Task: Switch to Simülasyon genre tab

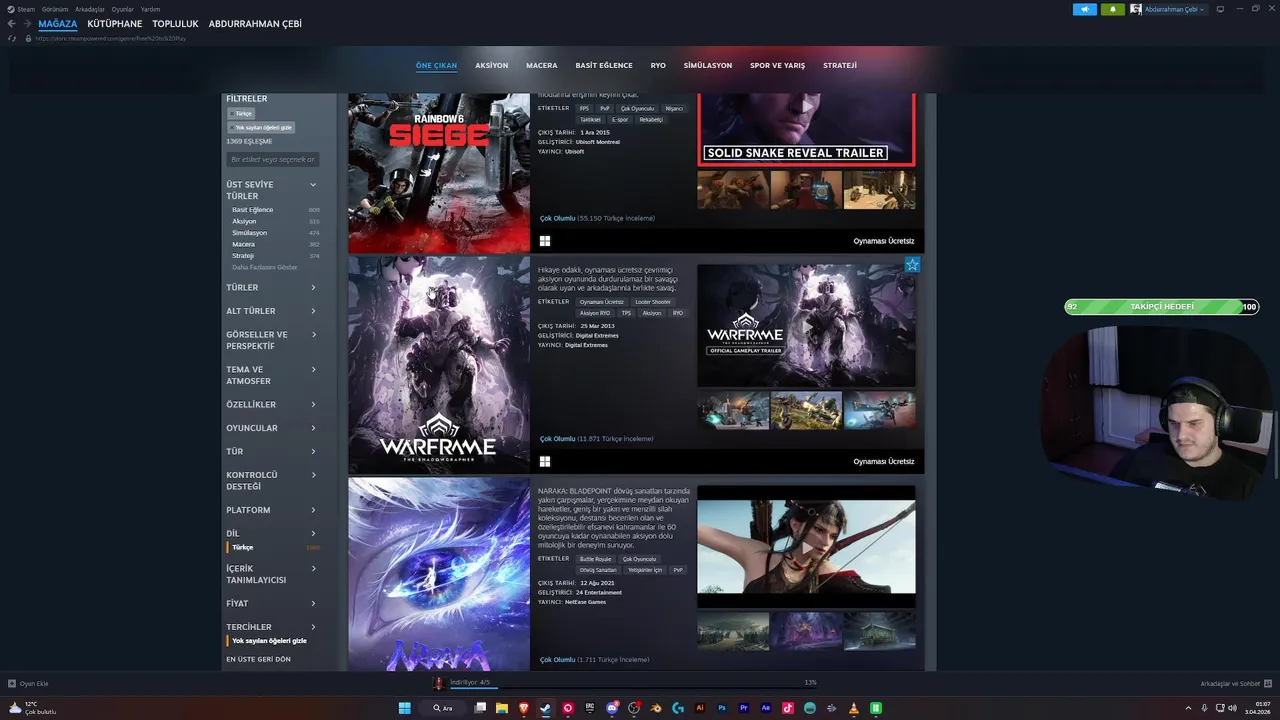Action: pyautogui.click(x=708, y=66)
